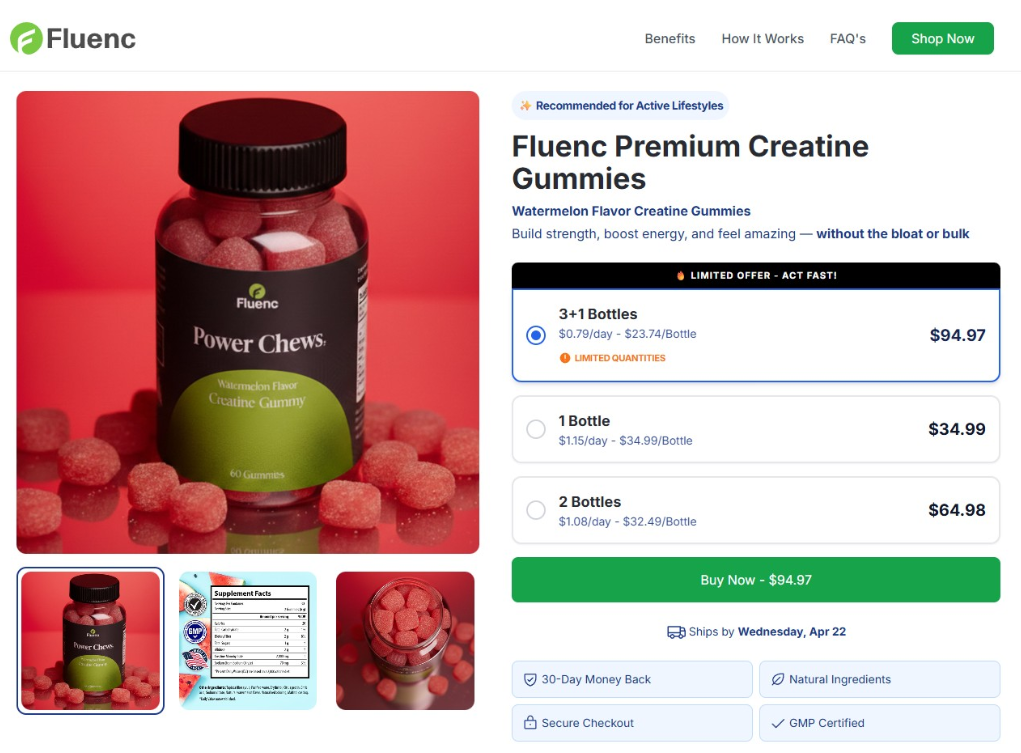The image size is (1021, 753).
Task: Click the warning icon beside Limited Quantities
Action: click(x=562, y=358)
